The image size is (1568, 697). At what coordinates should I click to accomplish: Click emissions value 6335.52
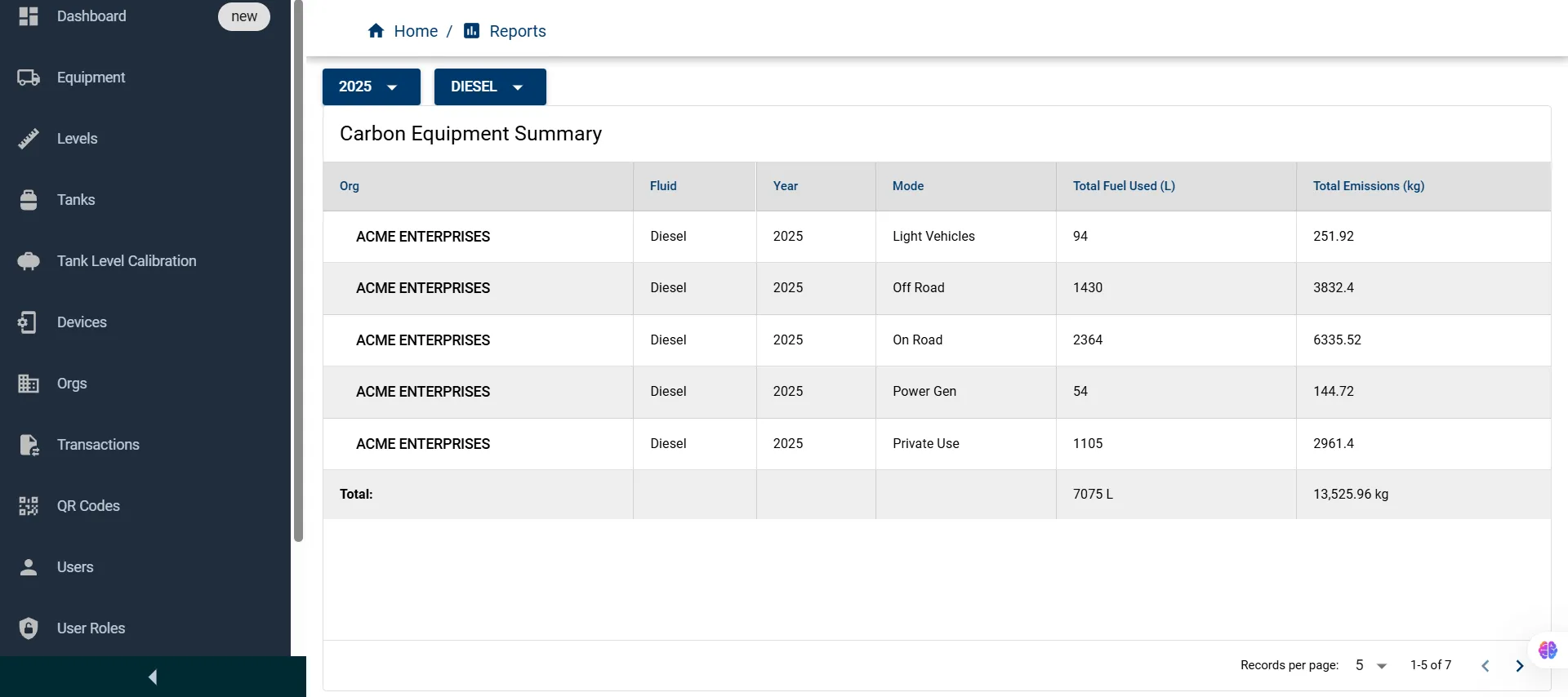tap(1337, 340)
